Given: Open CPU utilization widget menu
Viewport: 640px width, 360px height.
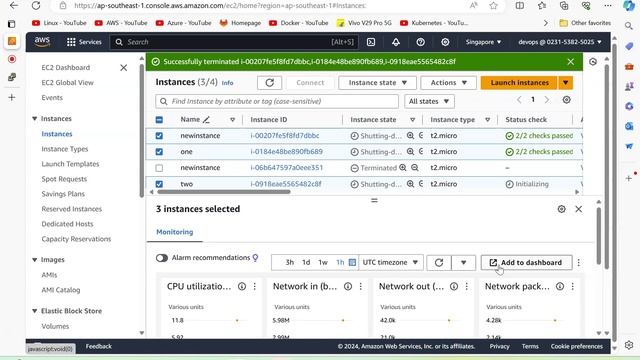Looking at the screenshot, I should click(255, 287).
